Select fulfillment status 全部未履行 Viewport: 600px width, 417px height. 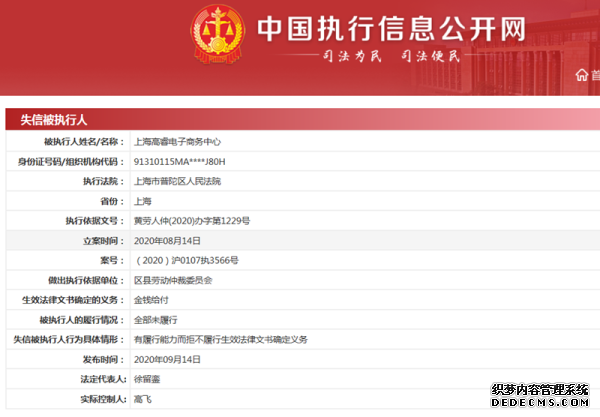click(155, 320)
